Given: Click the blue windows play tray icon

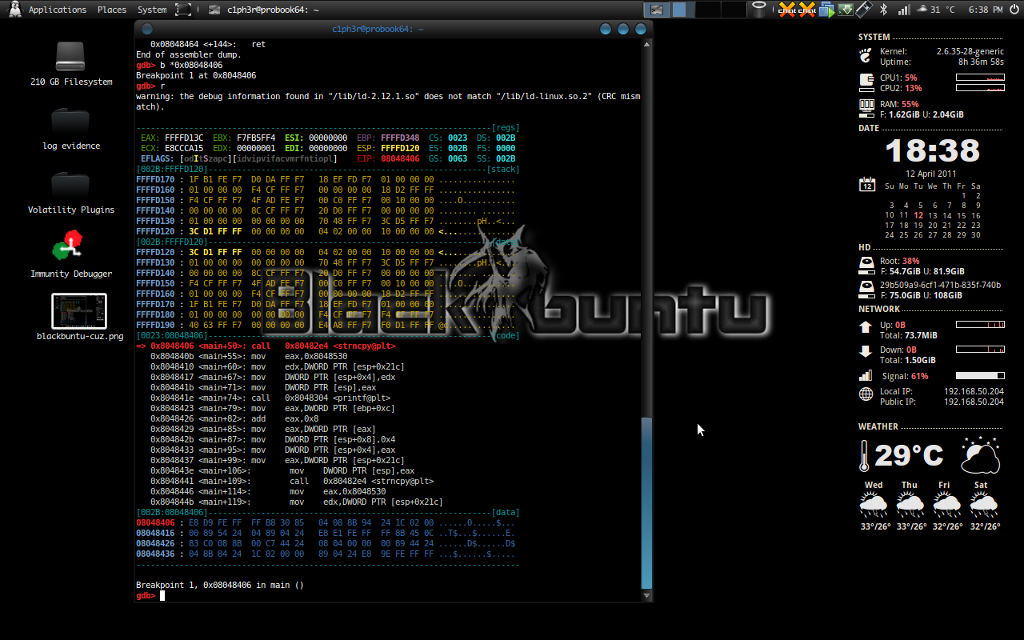Looking at the screenshot, I should pos(827,10).
